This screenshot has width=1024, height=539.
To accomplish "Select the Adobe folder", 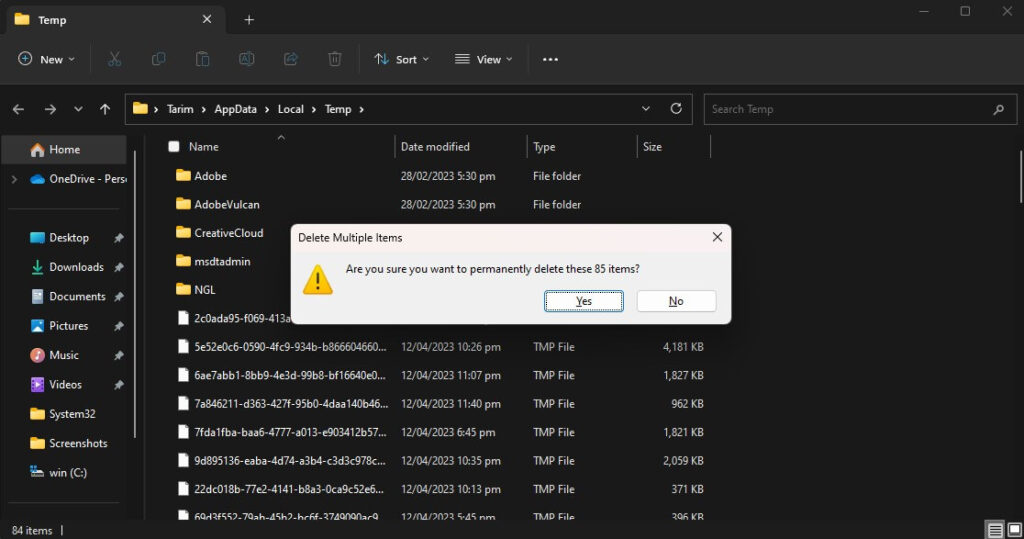I will pyautogui.click(x=201, y=176).
